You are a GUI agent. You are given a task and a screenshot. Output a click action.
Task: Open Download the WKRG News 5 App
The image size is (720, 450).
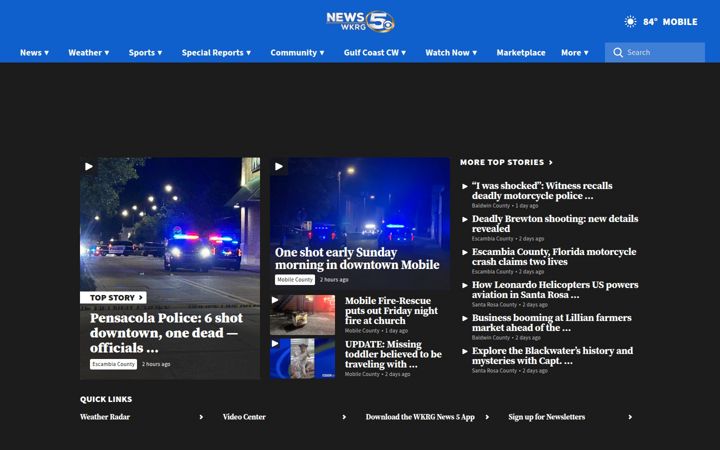click(x=420, y=417)
